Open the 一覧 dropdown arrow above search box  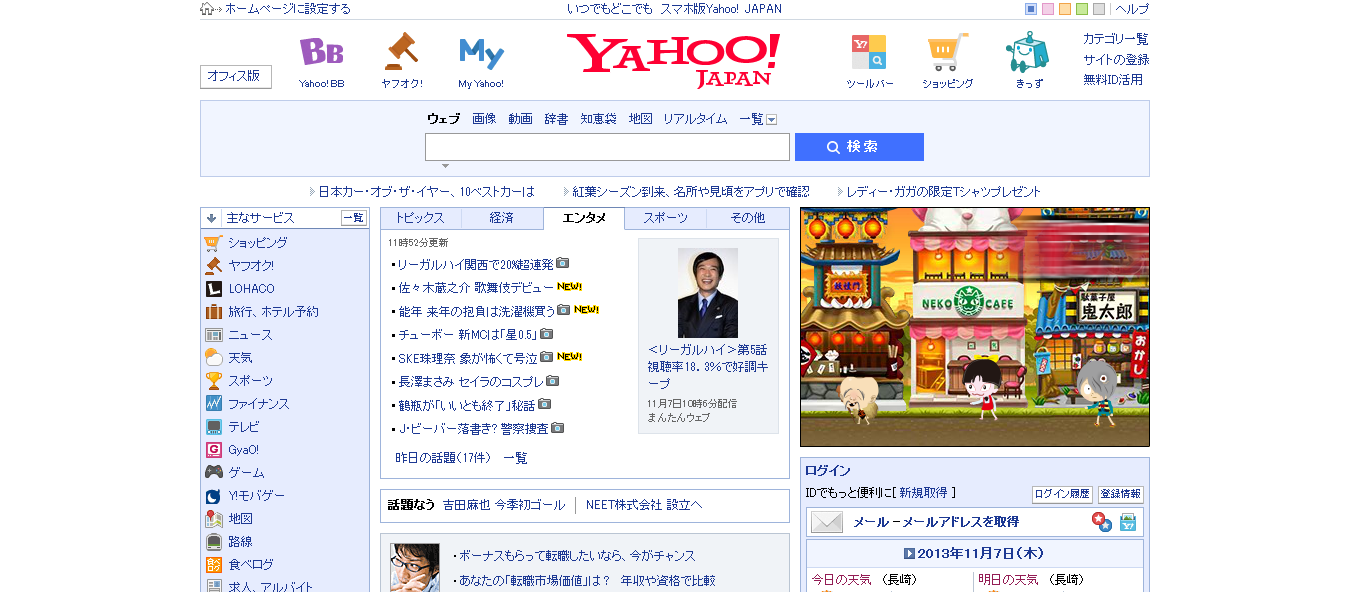(x=771, y=119)
